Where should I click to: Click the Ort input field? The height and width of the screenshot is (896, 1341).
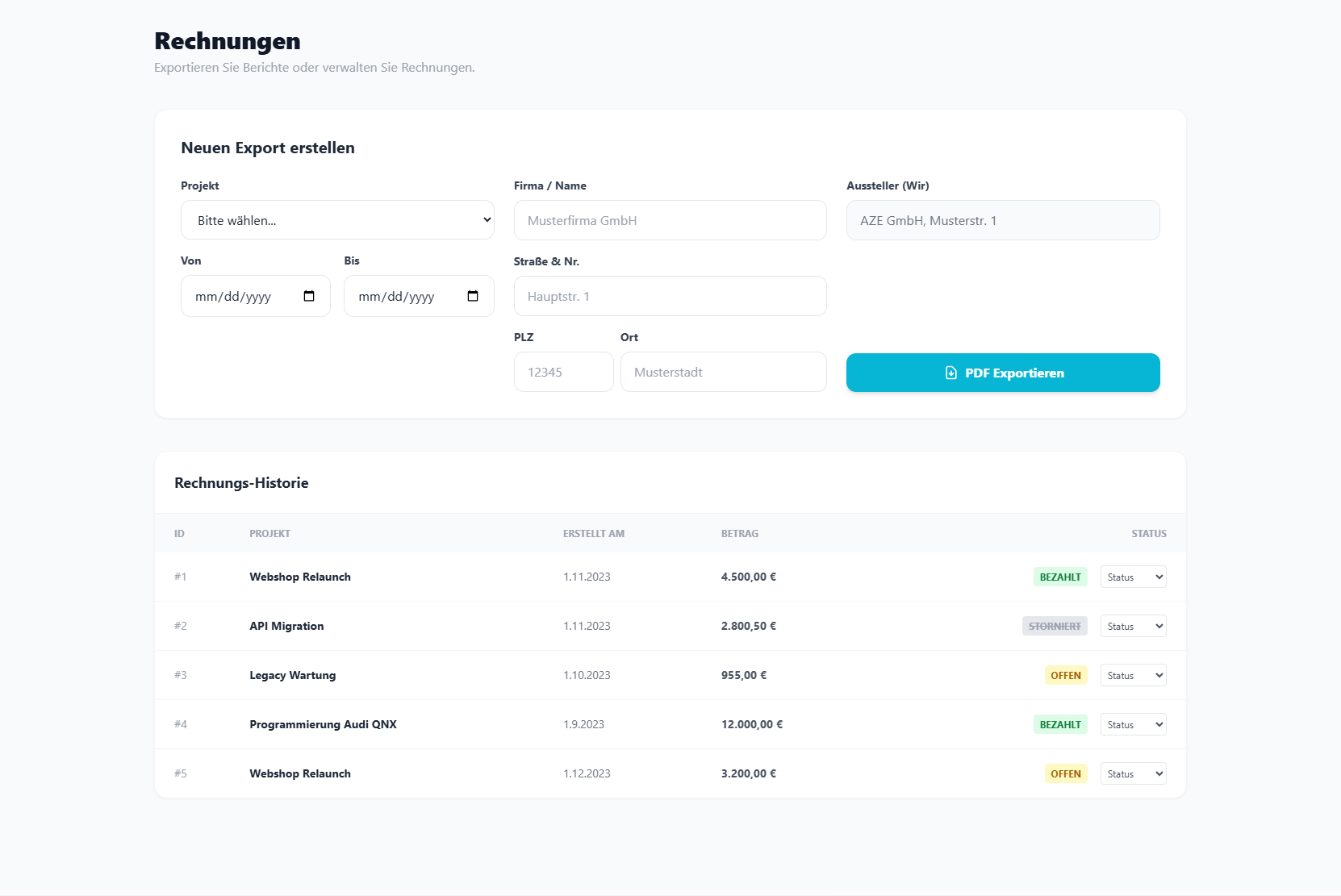point(723,372)
